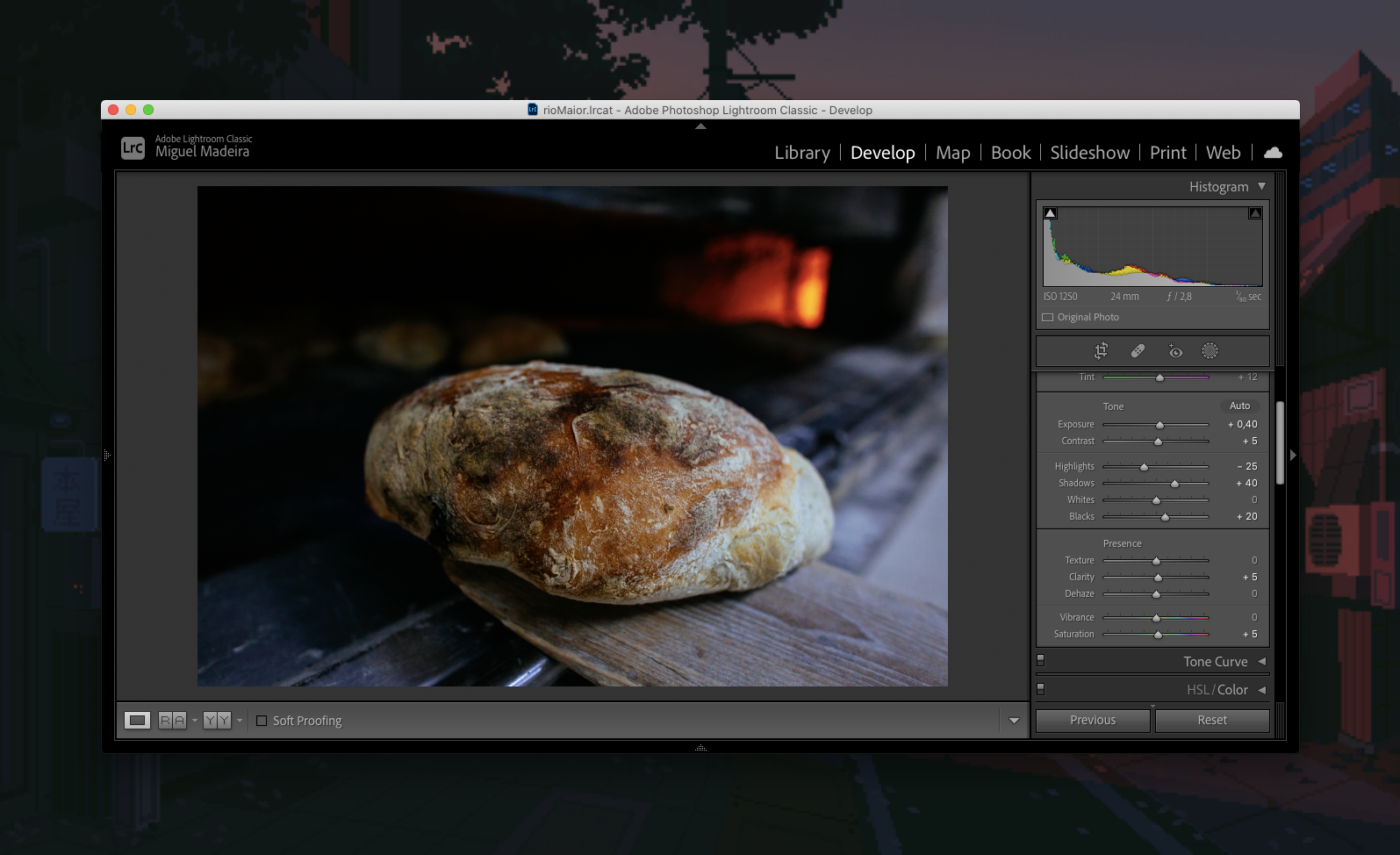Toggle highlight clipping indicator in histogram
Viewport: 1400px width, 855px height.
(x=1255, y=213)
